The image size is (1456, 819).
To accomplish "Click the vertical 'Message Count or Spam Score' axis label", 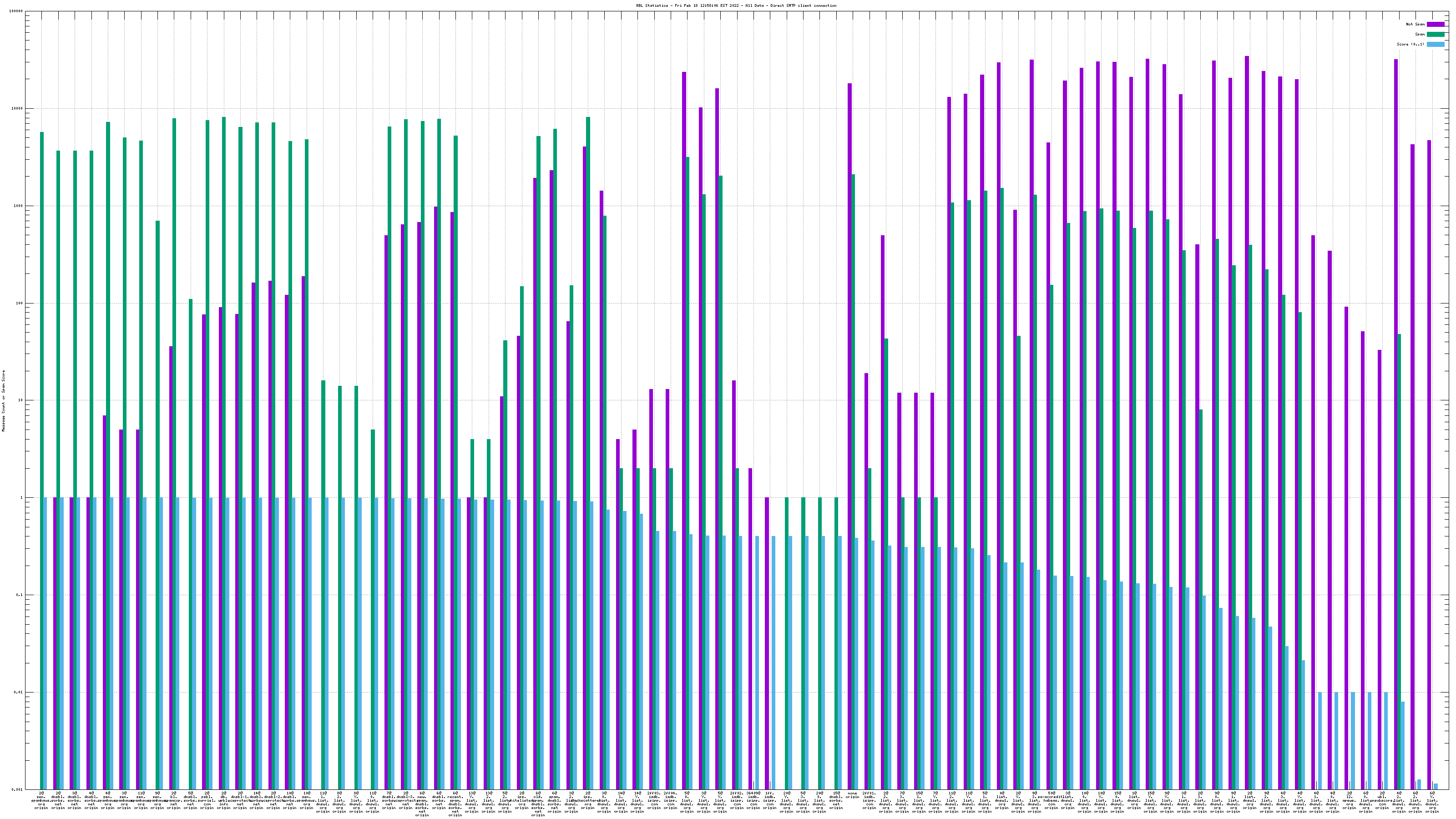I will [3, 401].
